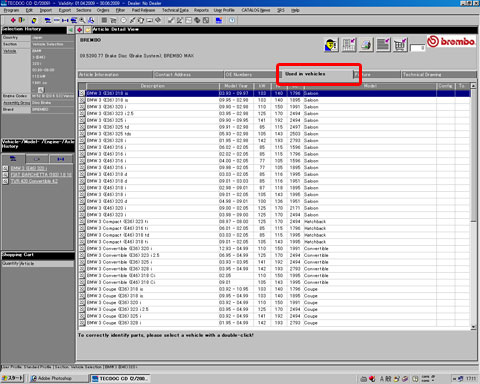Select the highlighted BMW 3 (E36) 318 is row
480x384 pixels.
pos(274,94)
